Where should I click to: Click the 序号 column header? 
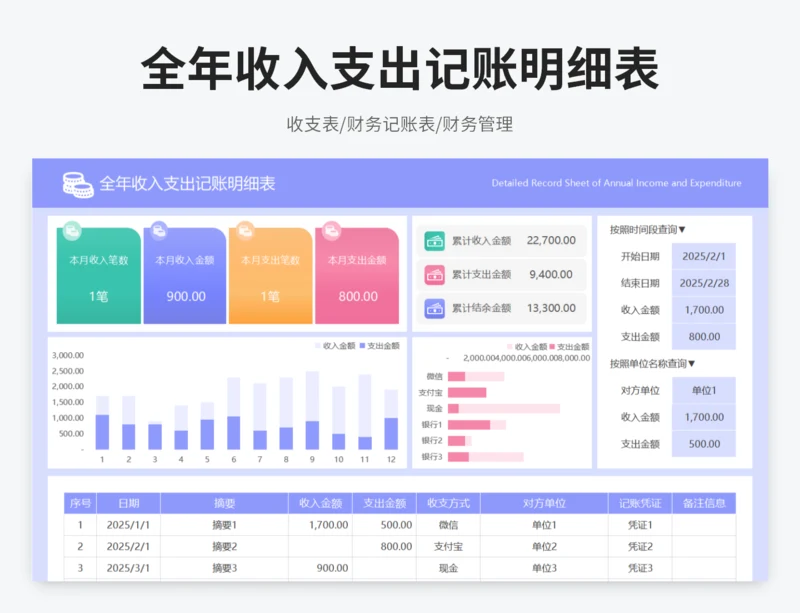click(80, 503)
